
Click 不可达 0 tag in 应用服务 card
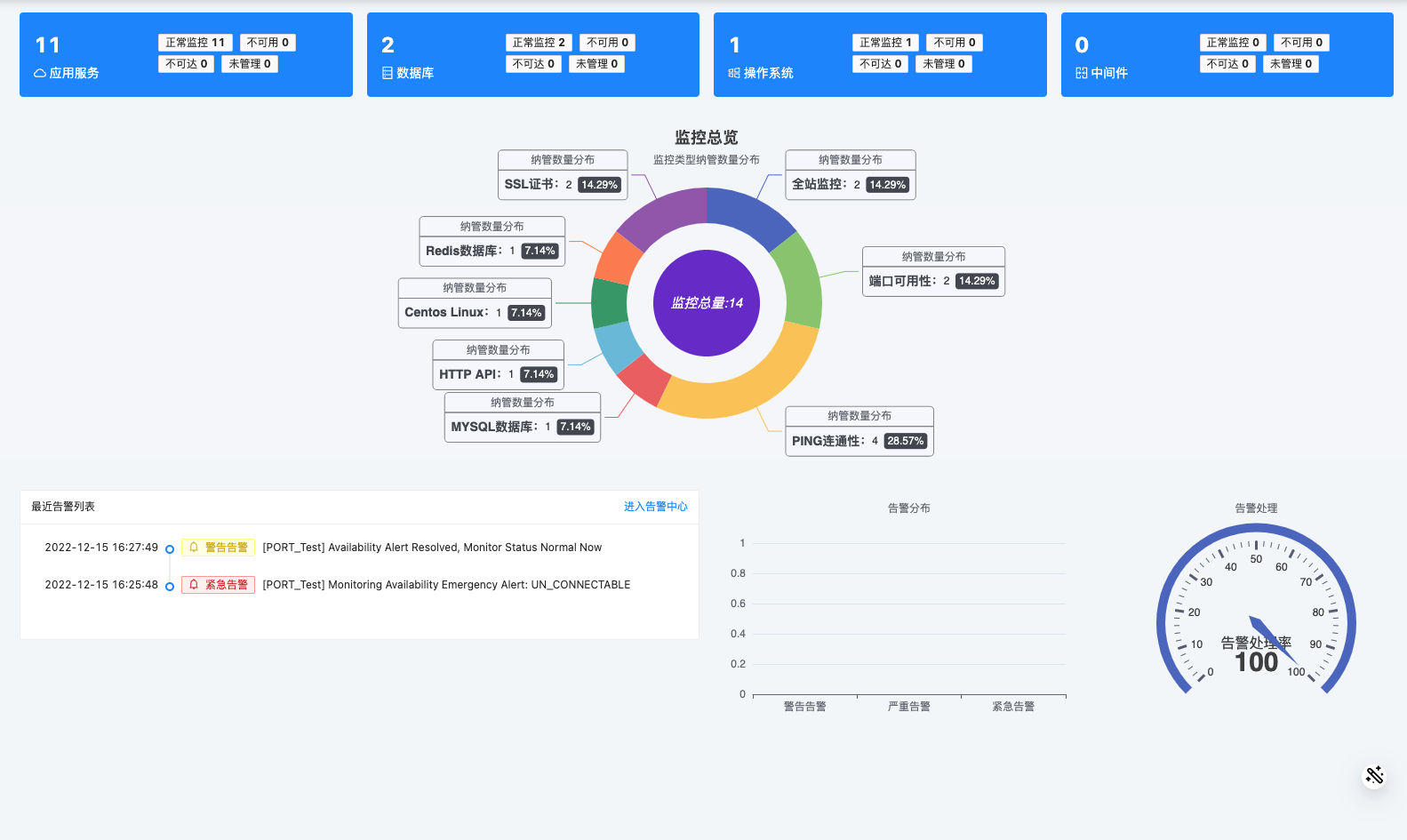pos(187,64)
